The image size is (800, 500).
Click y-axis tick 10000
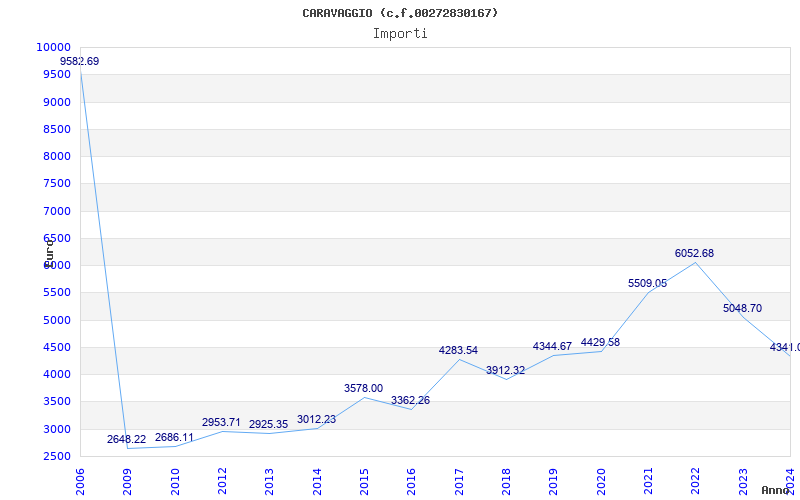coord(53,47)
